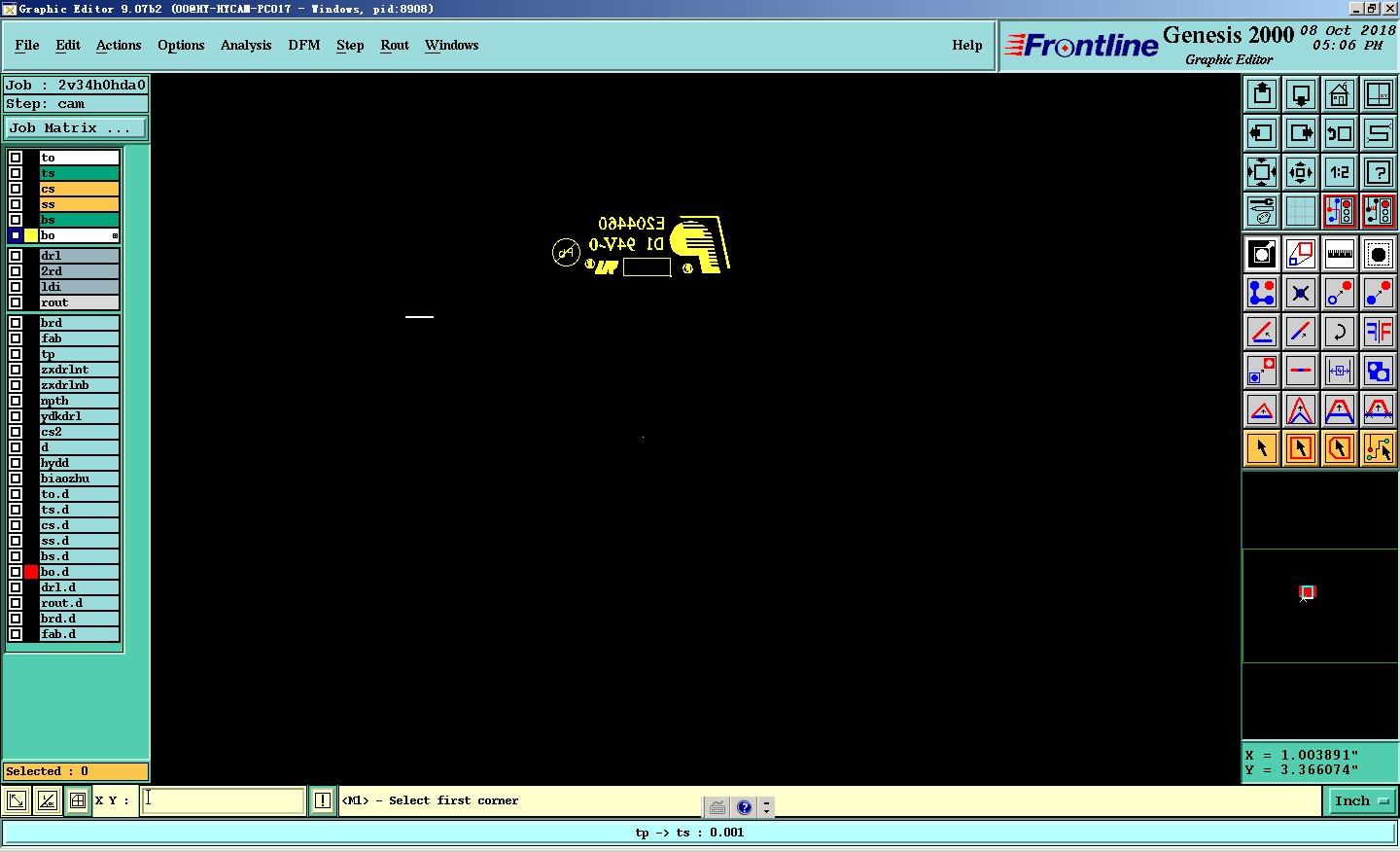Click the exclamation mark button beside XY field
Screen dimensions: 1400x852
323,800
